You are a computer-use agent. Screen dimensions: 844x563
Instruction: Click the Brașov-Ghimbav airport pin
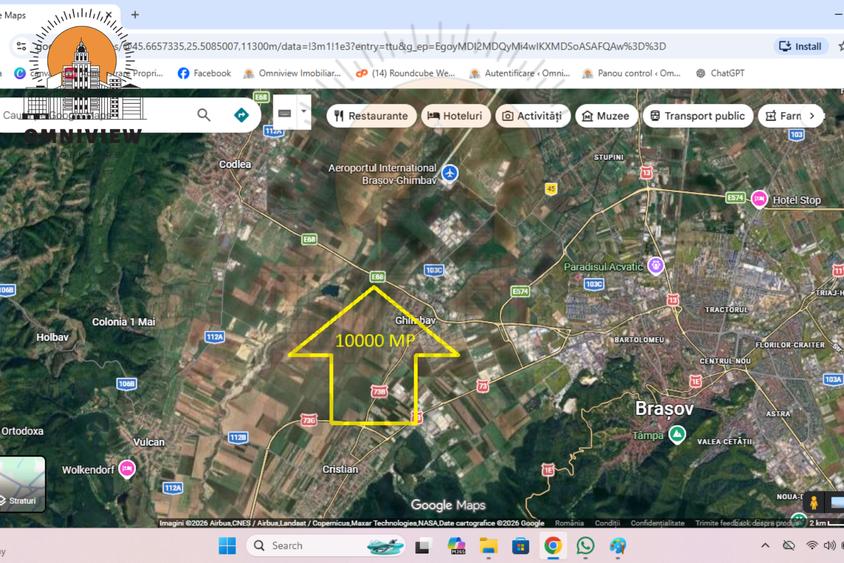pos(450,173)
